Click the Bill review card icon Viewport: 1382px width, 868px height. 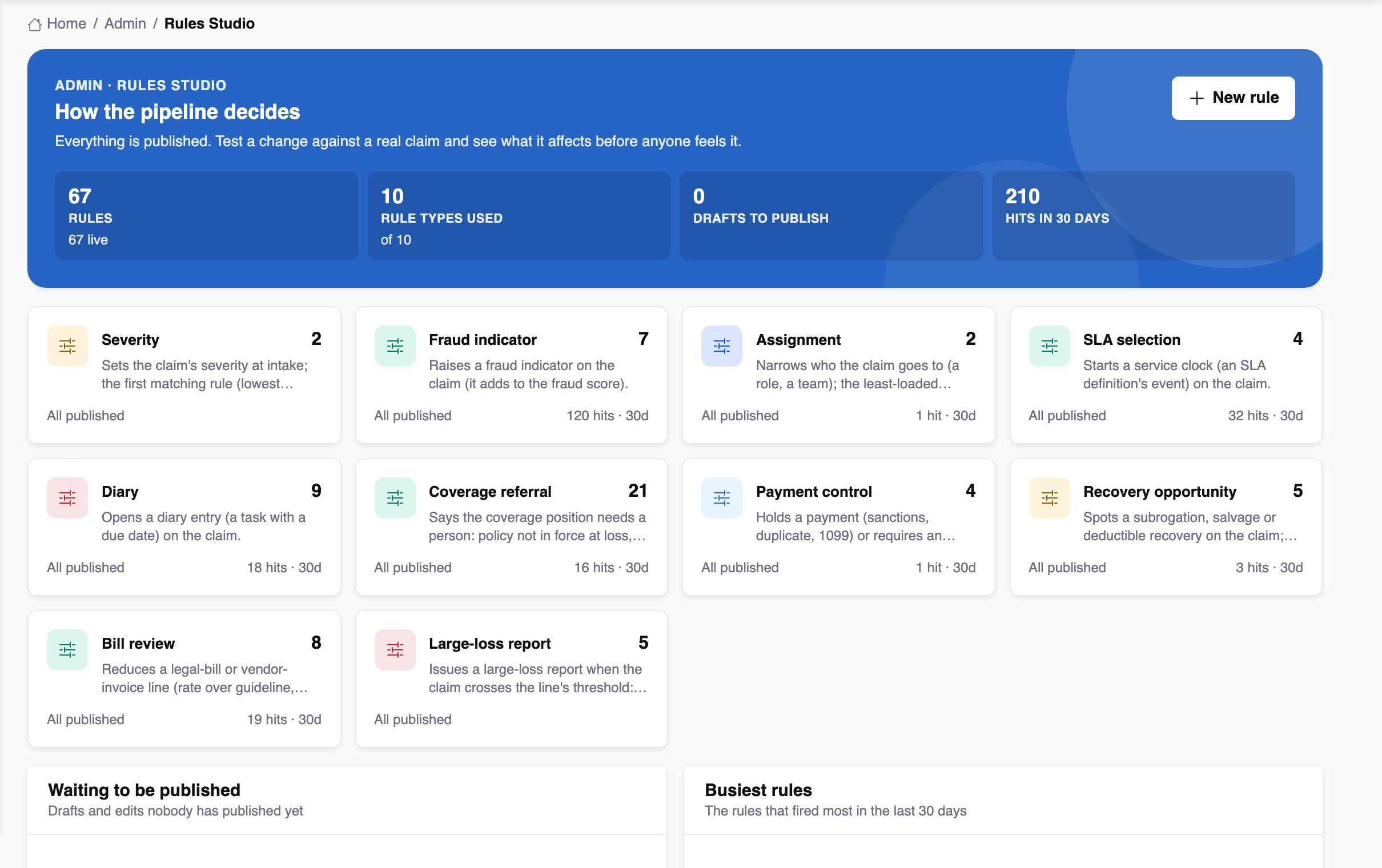[67, 650]
